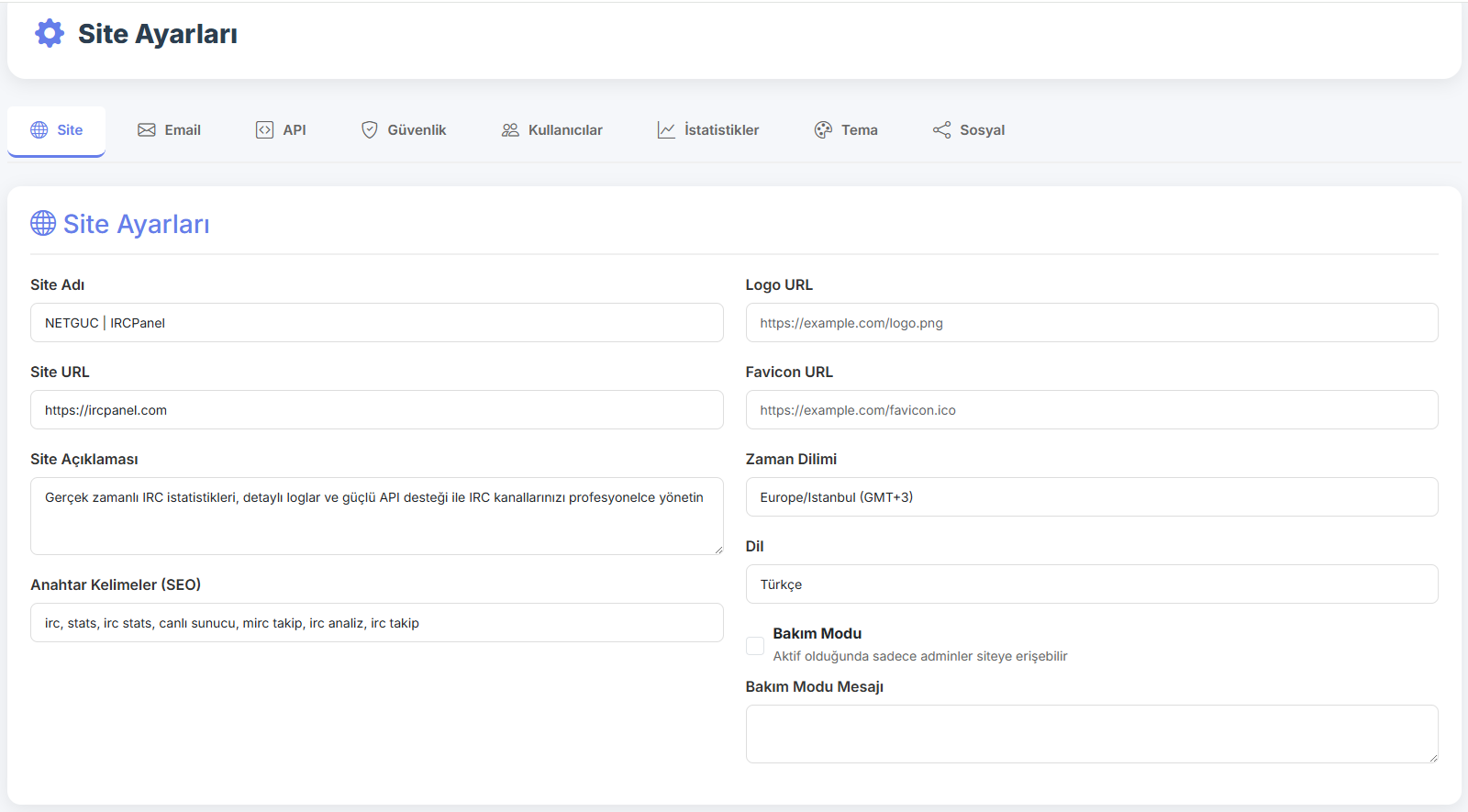Viewport: 1468px width, 812px height.
Task: Open the Zaman Dilimi dropdown
Action: coord(1091,497)
